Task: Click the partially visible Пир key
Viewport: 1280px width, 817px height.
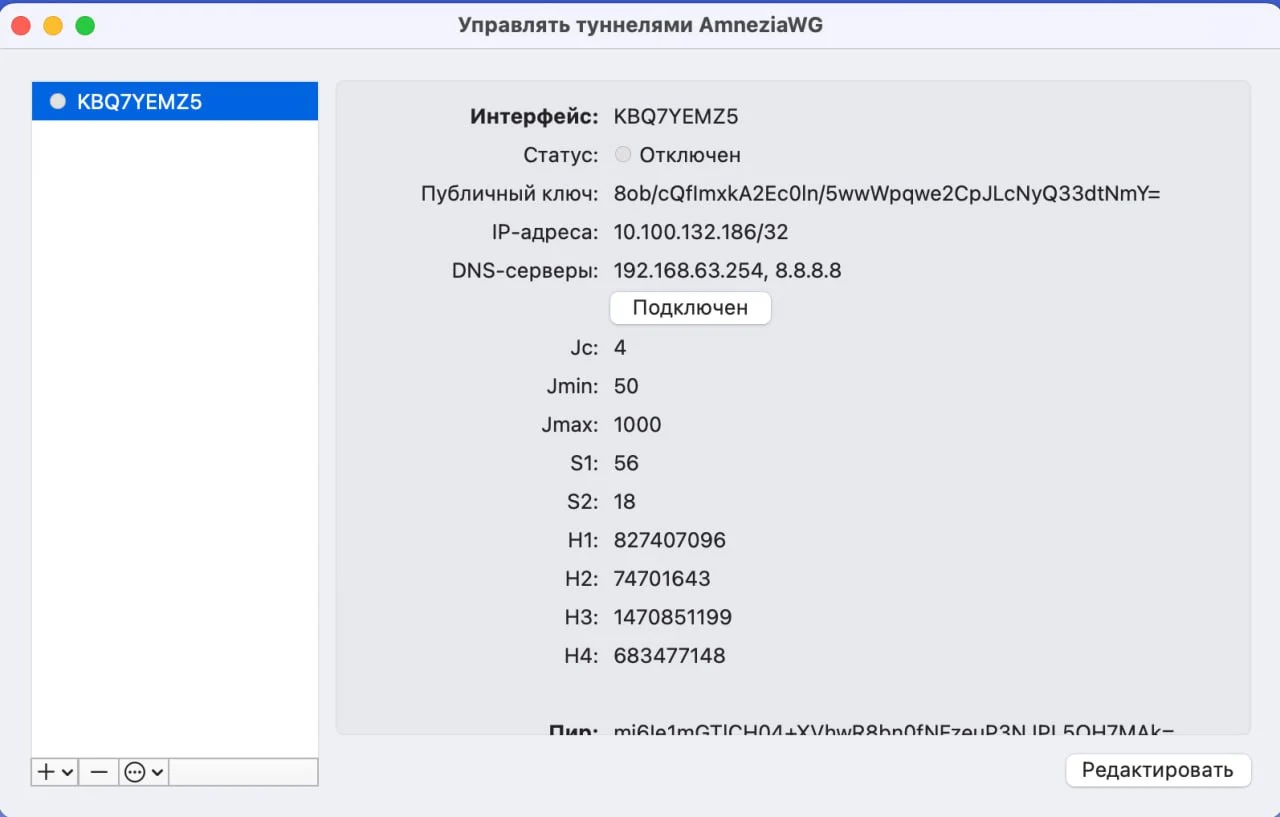Action: pos(893,730)
